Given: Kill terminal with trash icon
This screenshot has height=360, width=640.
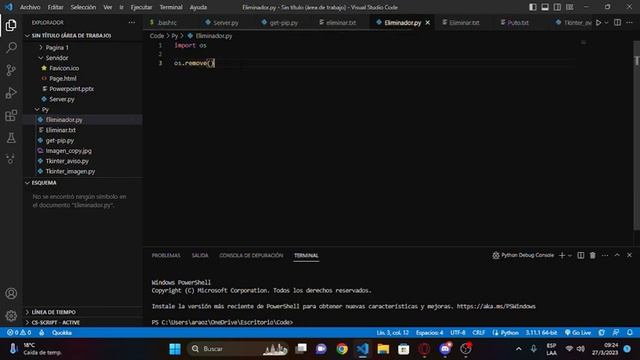Looking at the screenshot, I should pos(593,256).
